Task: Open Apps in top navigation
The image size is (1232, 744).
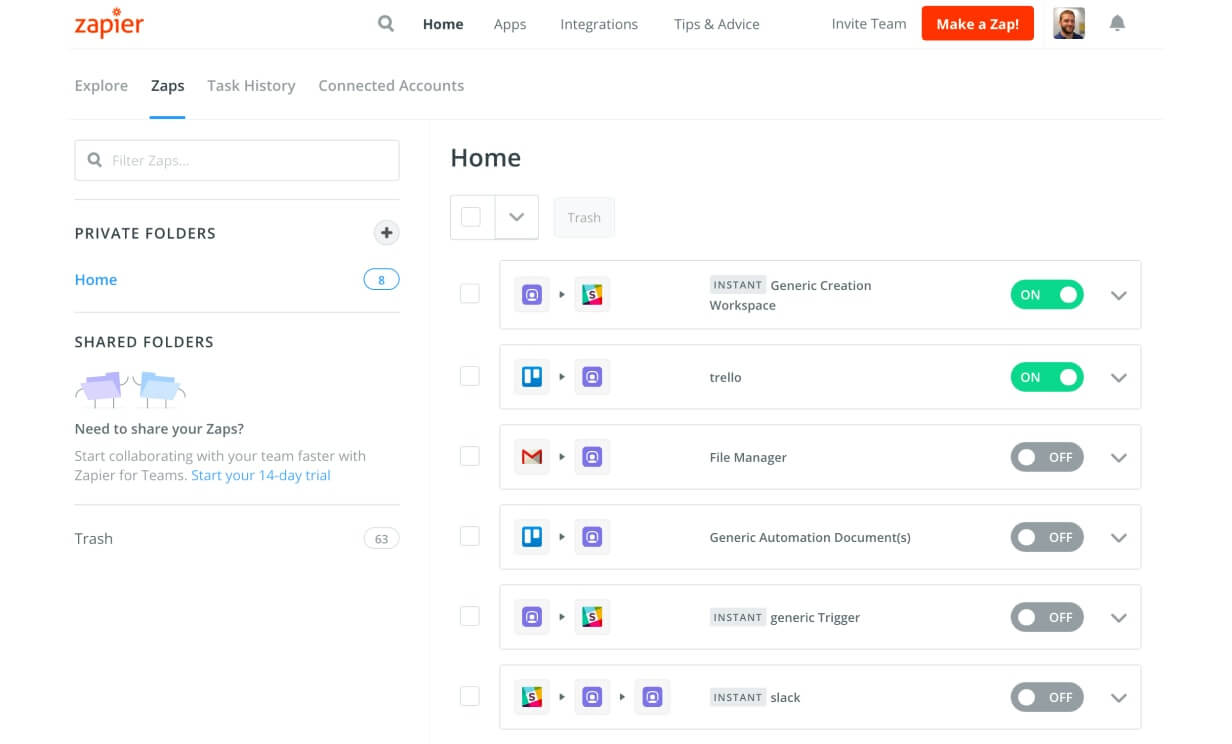Action: pyautogui.click(x=510, y=24)
